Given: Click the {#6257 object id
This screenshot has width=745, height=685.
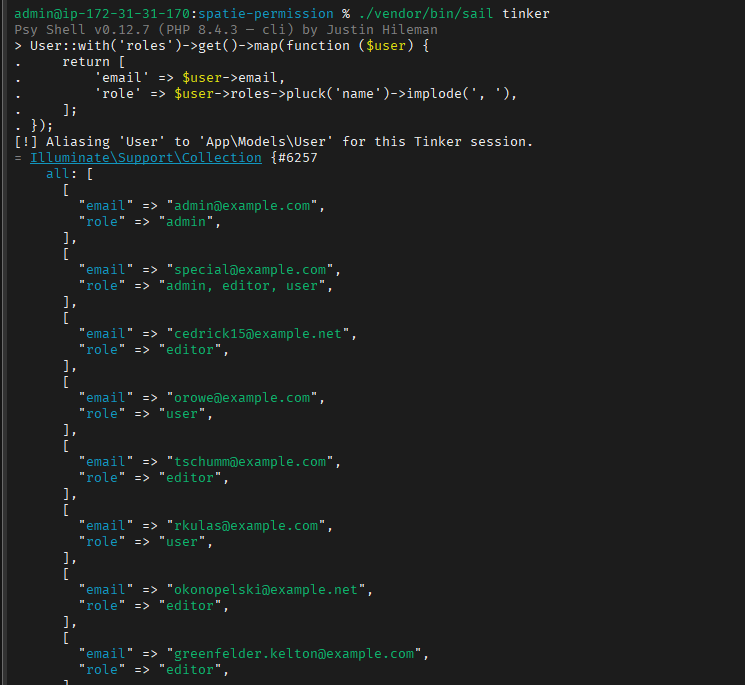Looking at the screenshot, I should pos(294,158).
